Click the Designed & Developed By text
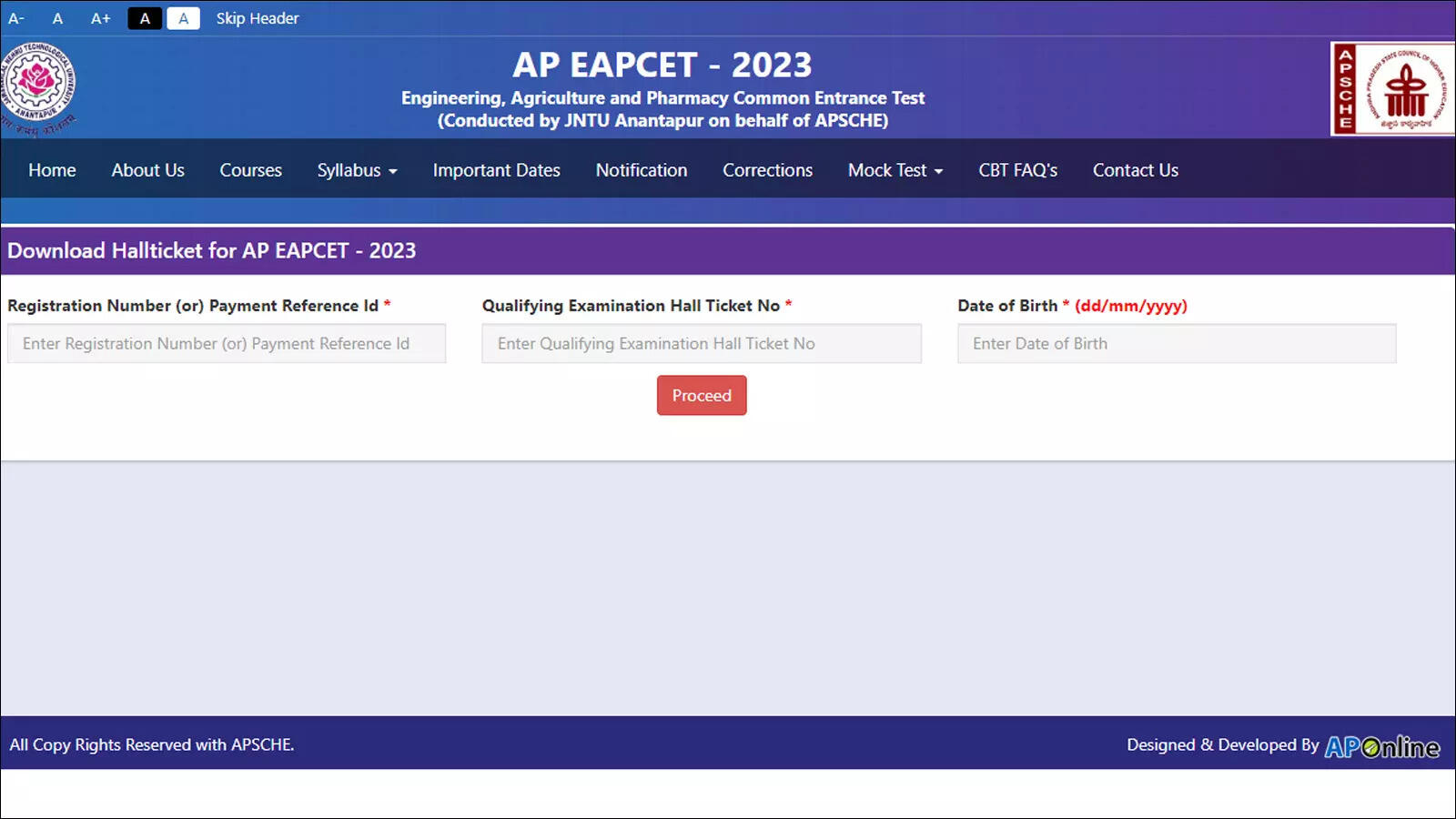This screenshot has height=819, width=1456. coord(1222,744)
